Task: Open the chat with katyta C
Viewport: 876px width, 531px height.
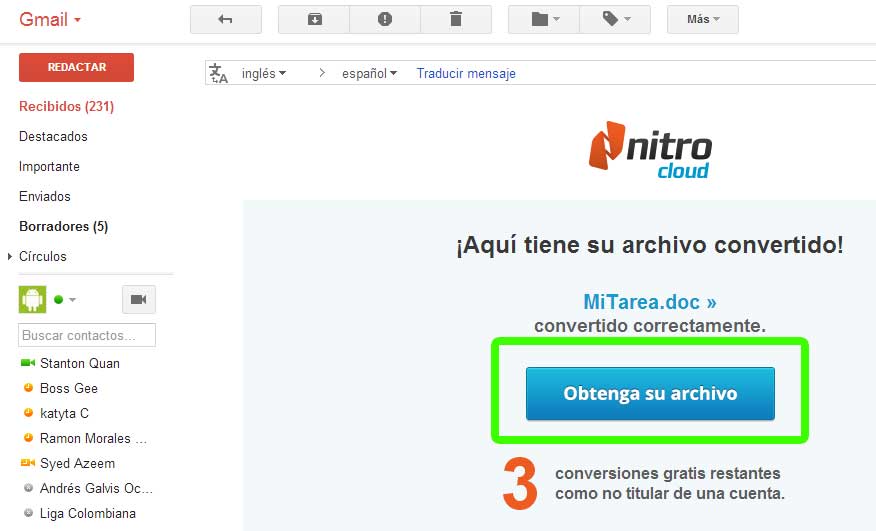Action: 64,414
